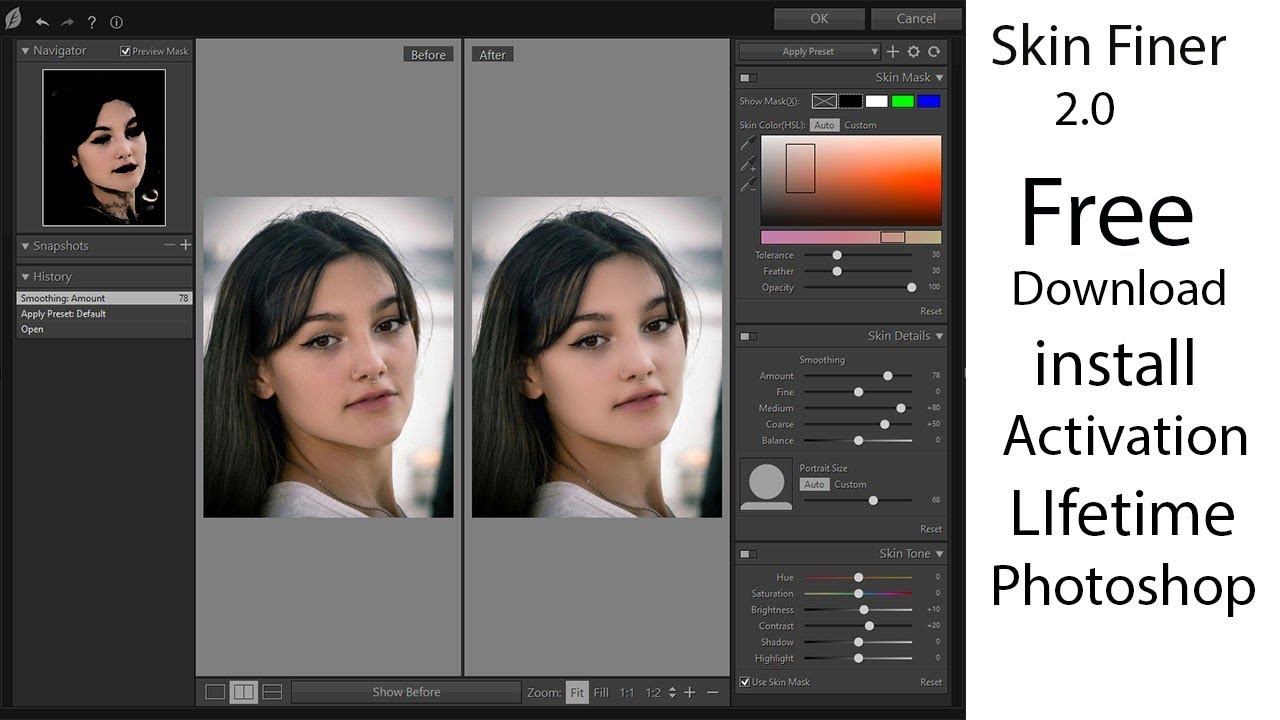Select 'Apply Preset: Default' history entry

pos(104,313)
